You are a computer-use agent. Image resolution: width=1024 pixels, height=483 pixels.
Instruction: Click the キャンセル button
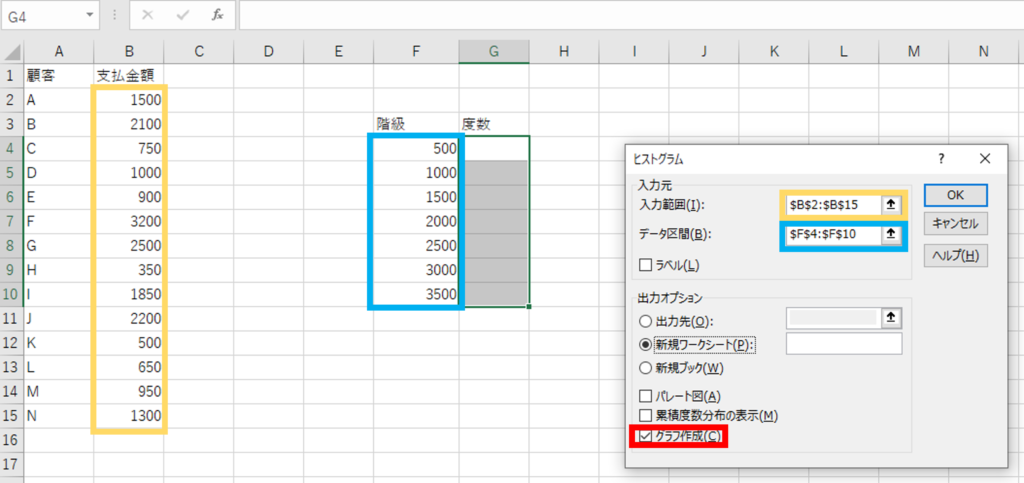(955, 223)
